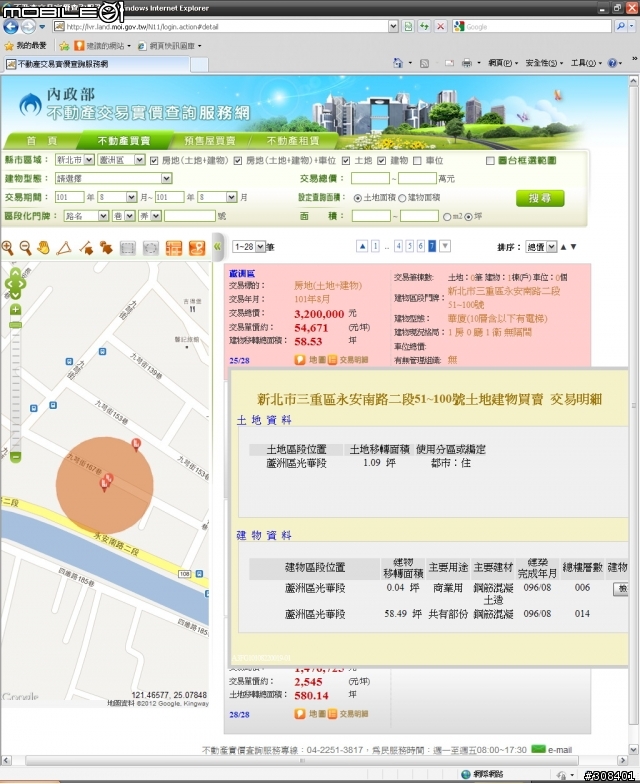The height and width of the screenshot is (784, 640).
Task: Select 建物面積 radio button
Action: click(x=402, y=198)
